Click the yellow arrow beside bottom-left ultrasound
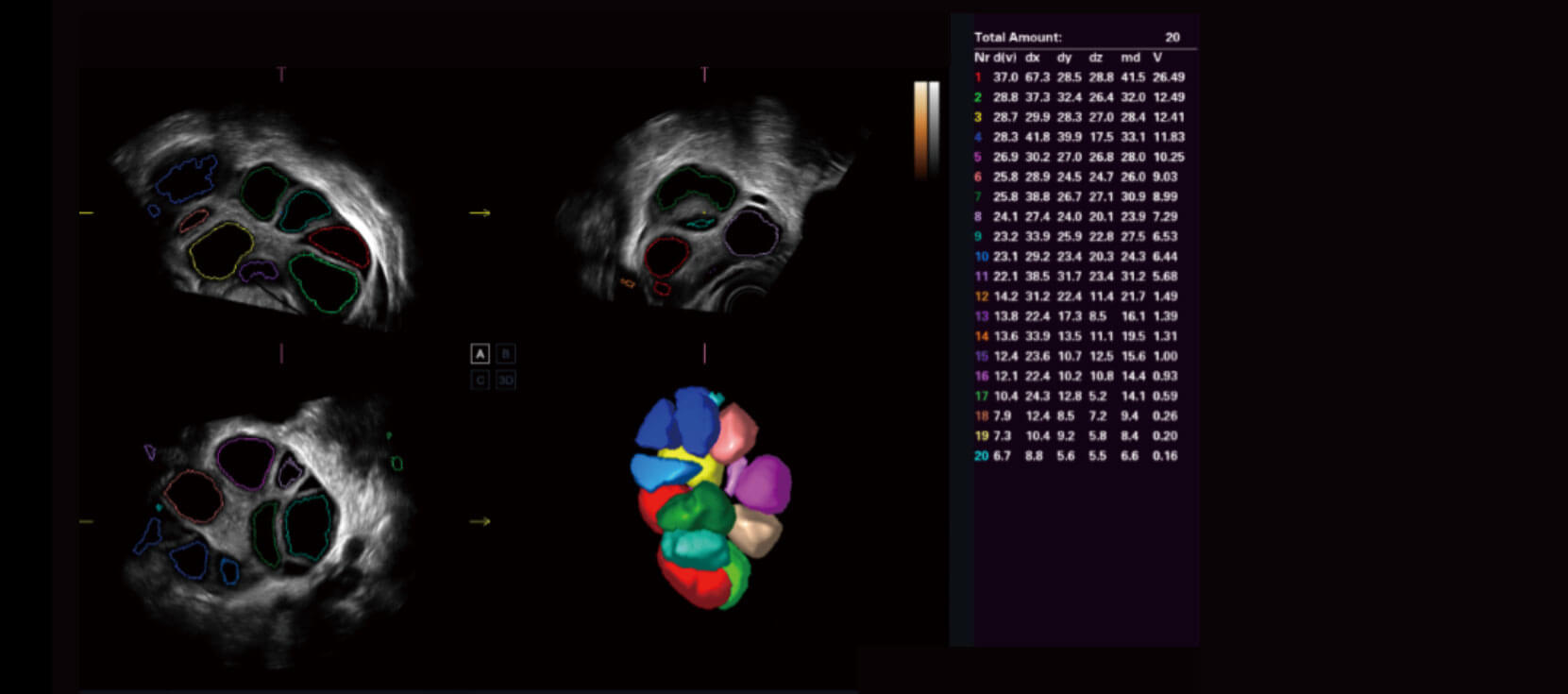 [480, 521]
